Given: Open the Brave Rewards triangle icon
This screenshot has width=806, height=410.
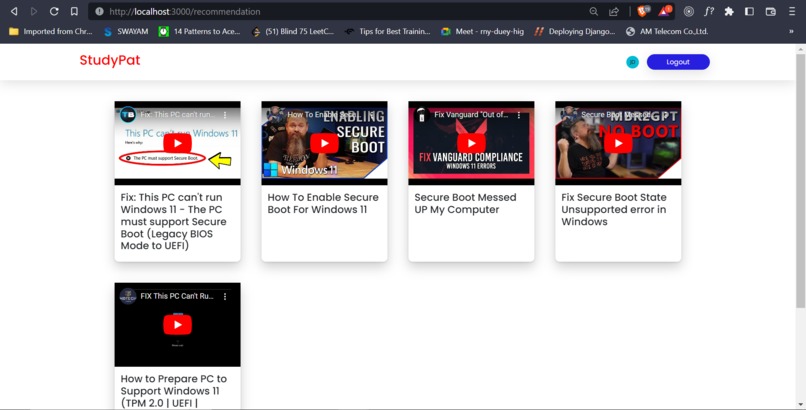Looking at the screenshot, I should coord(665,11).
